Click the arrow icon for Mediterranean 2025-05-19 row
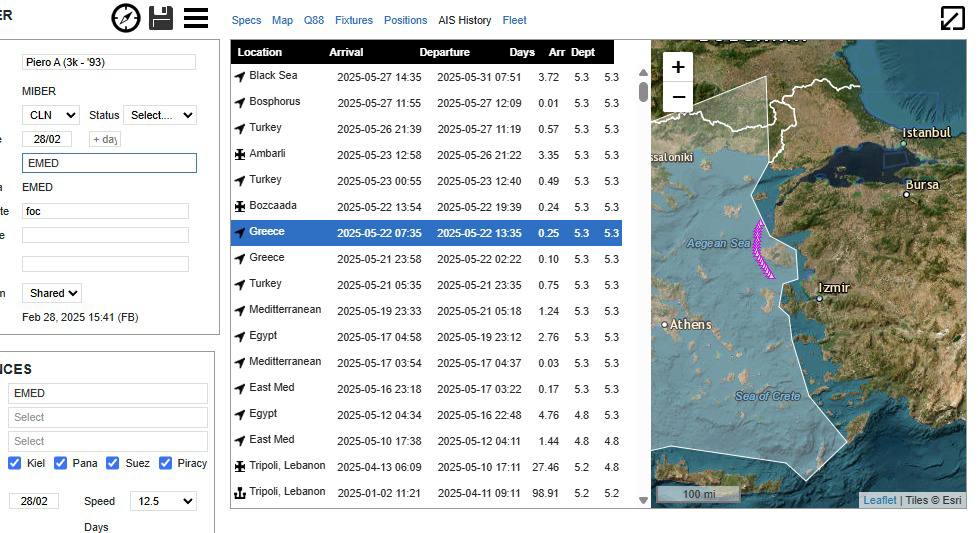The height and width of the screenshot is (533, 978). (x=240, y=310)
